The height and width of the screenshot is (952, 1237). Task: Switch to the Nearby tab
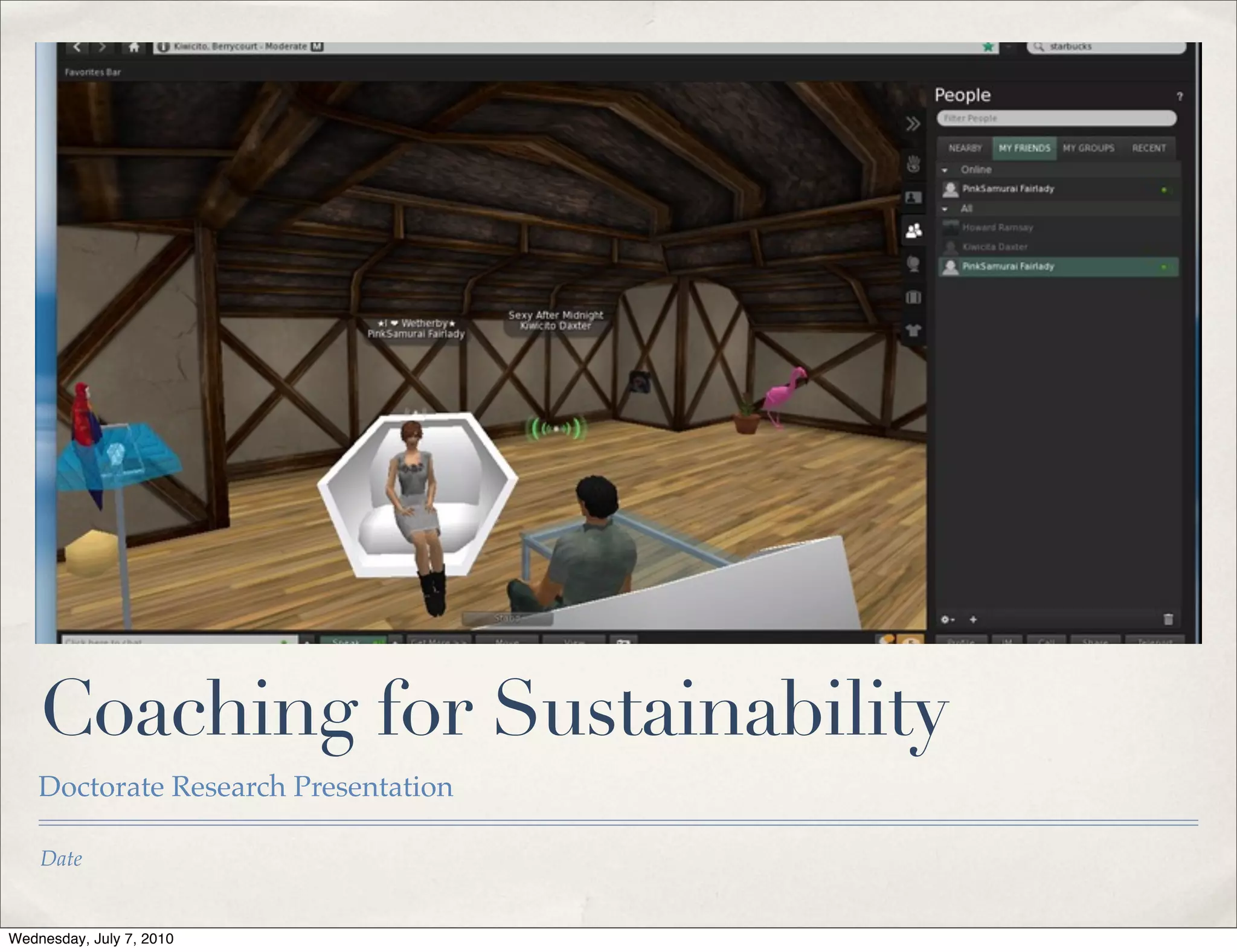point(965,148)
